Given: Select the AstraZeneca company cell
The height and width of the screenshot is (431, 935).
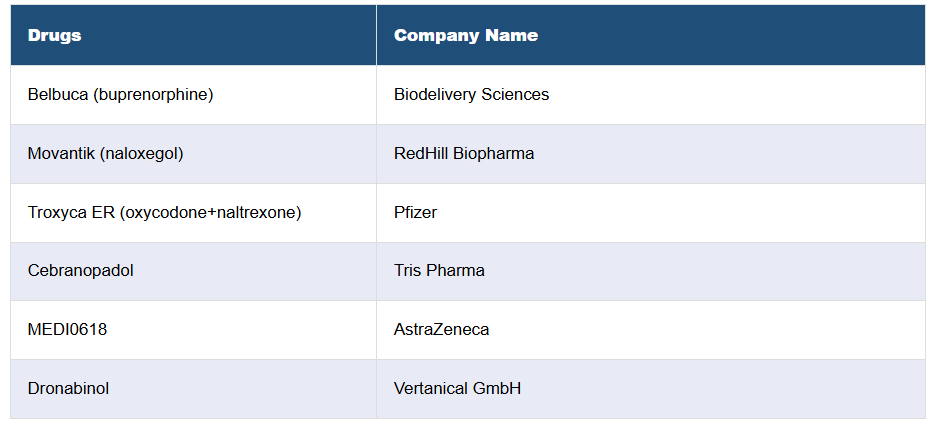Looking at the screenshot, I should pos(441,330).
